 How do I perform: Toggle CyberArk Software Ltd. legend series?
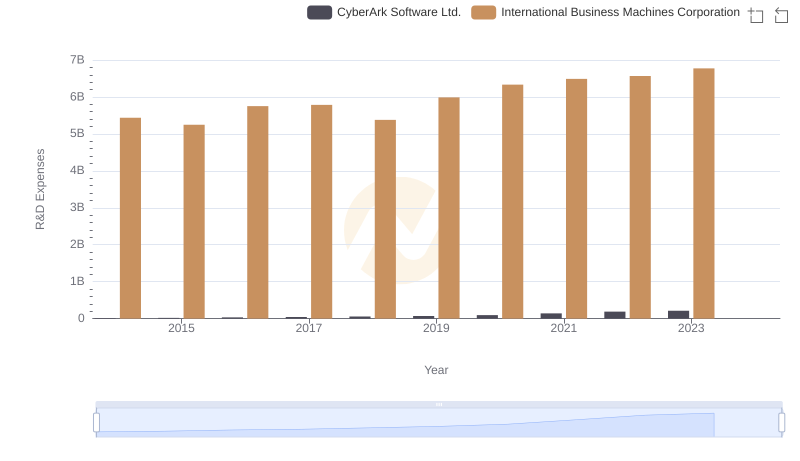click(384, 12)
